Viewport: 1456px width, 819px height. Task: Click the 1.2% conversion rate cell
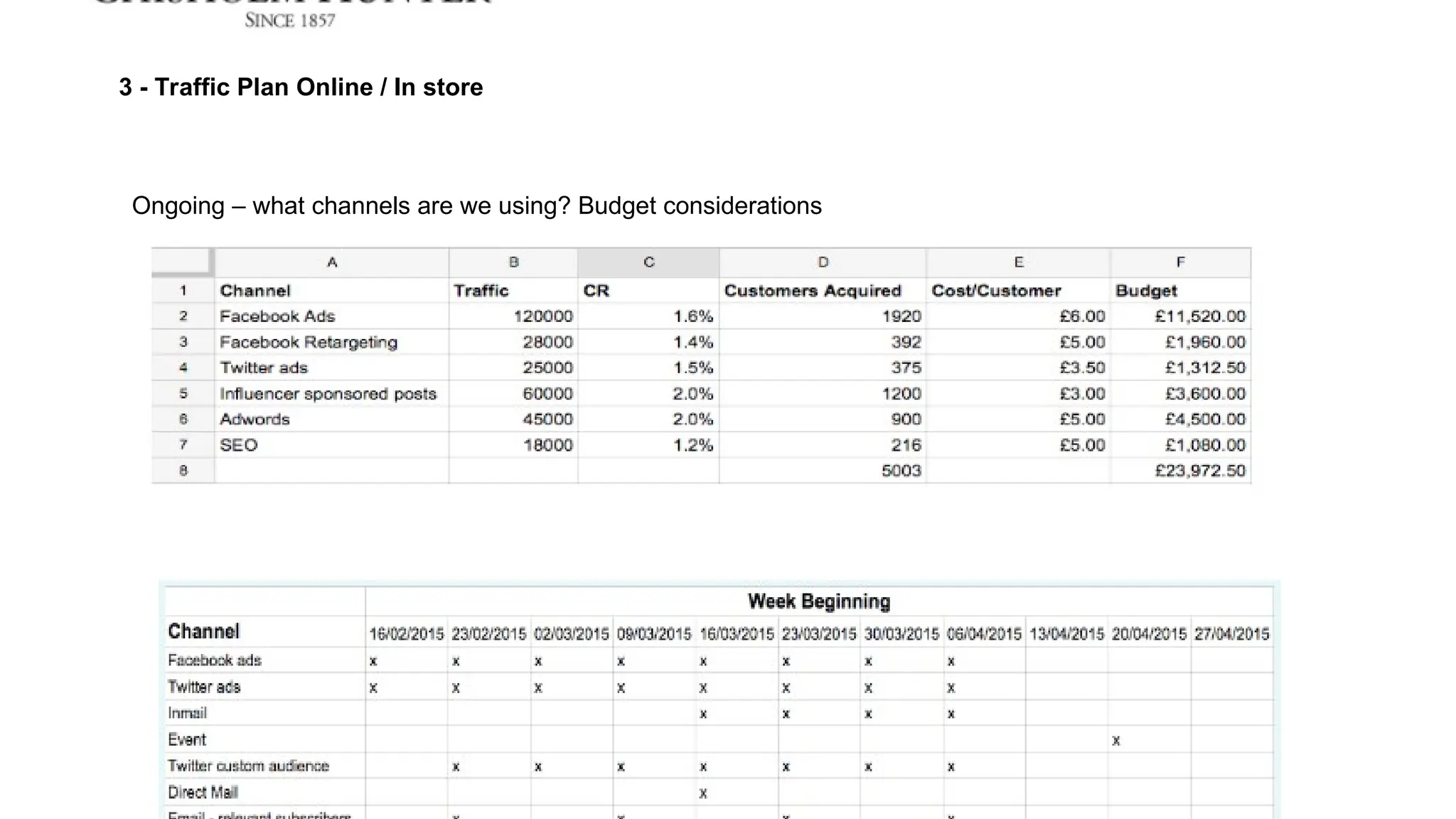pyautogui.click(x=648, y=445)
